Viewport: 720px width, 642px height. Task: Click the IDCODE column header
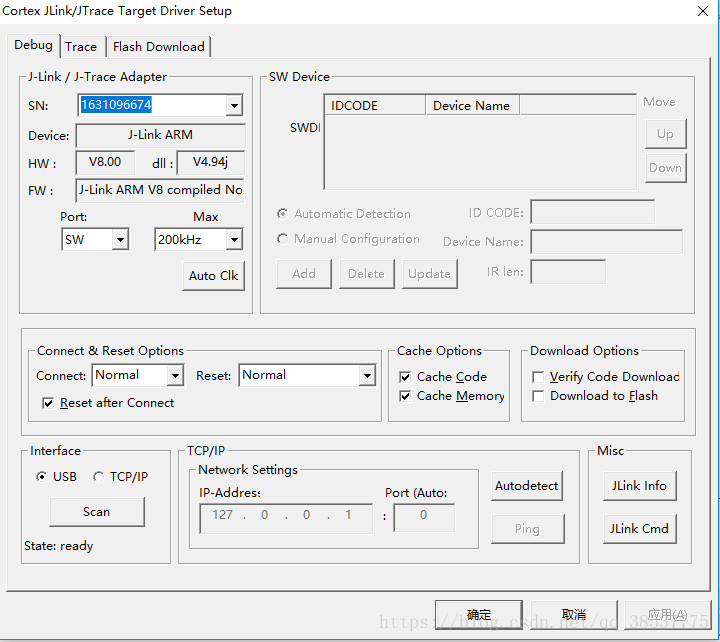coord(375,105)
